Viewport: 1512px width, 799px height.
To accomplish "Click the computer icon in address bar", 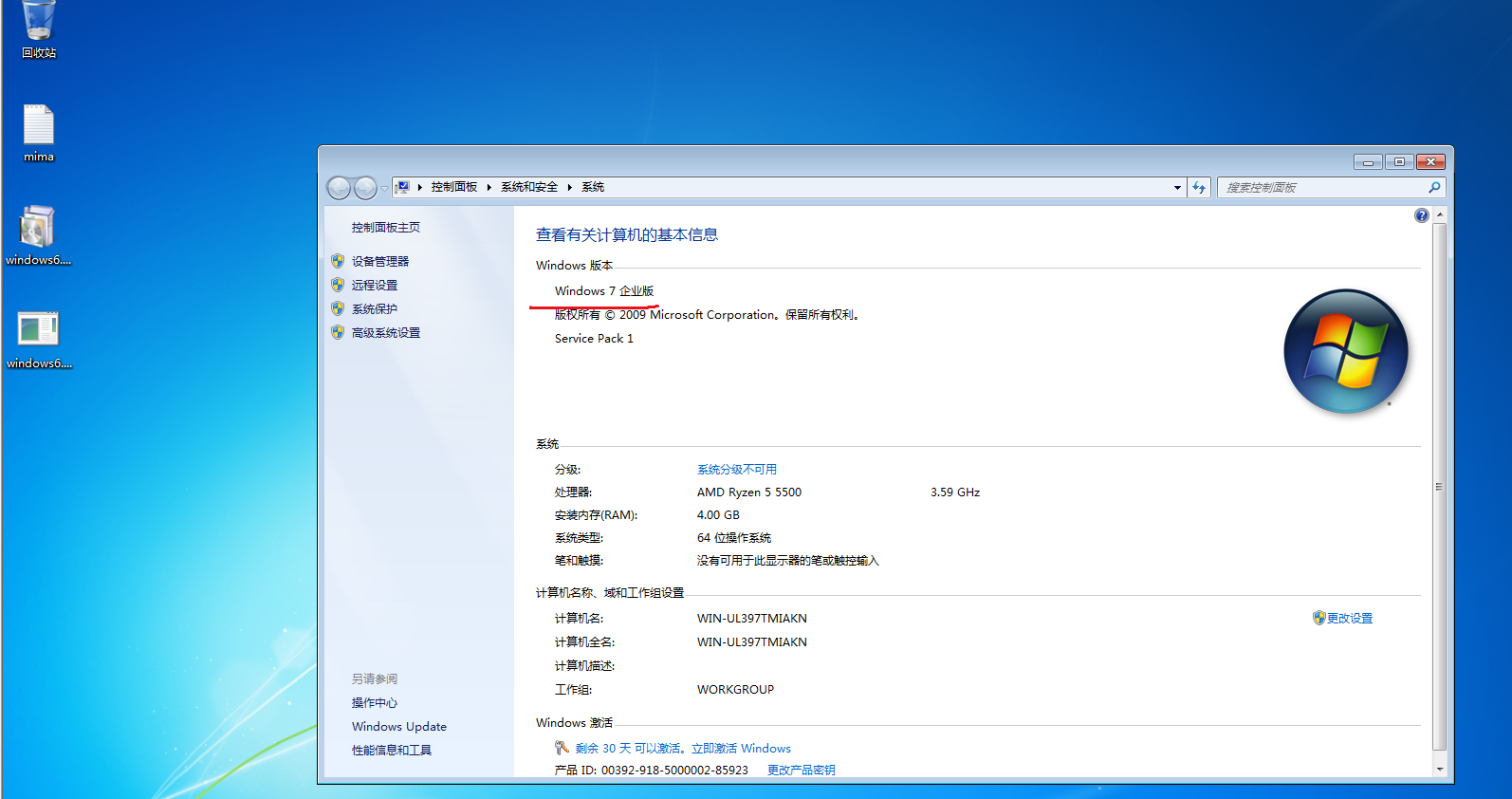I will click(x=402, y=188).
